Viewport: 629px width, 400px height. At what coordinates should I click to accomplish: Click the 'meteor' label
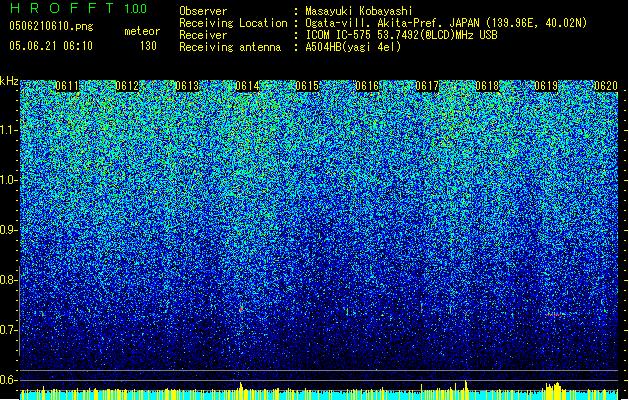tap(142, 31)
